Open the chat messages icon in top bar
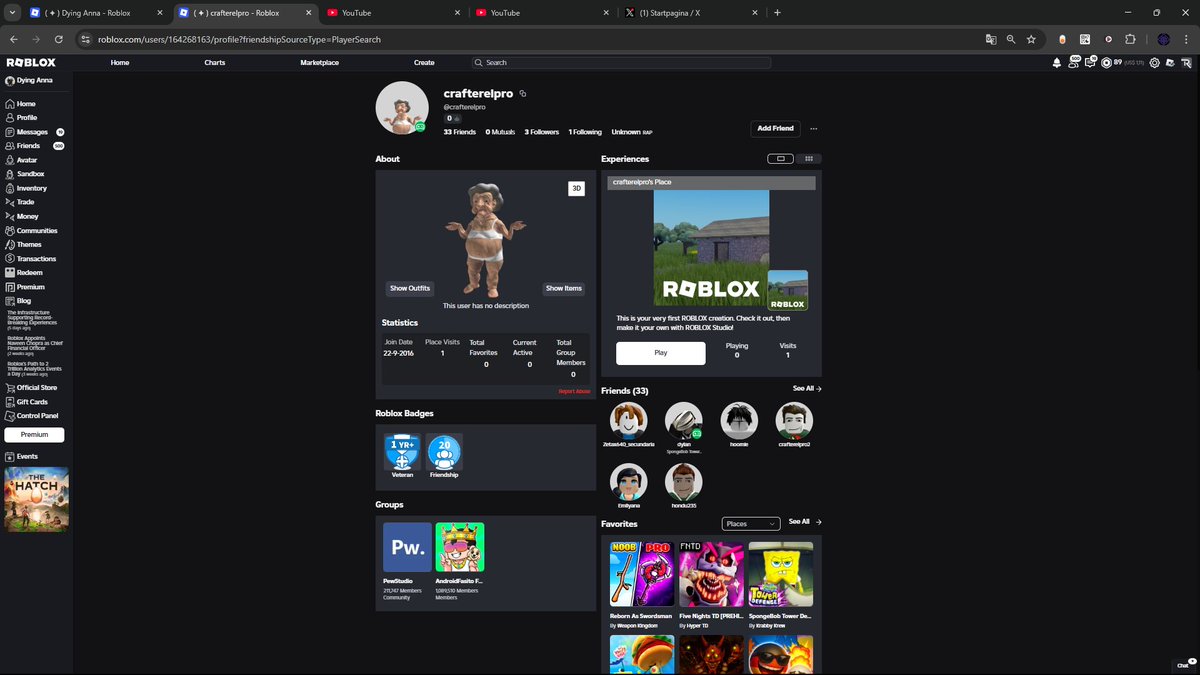This screenshot has width=1200, height=675. [x=1091, y=62]
